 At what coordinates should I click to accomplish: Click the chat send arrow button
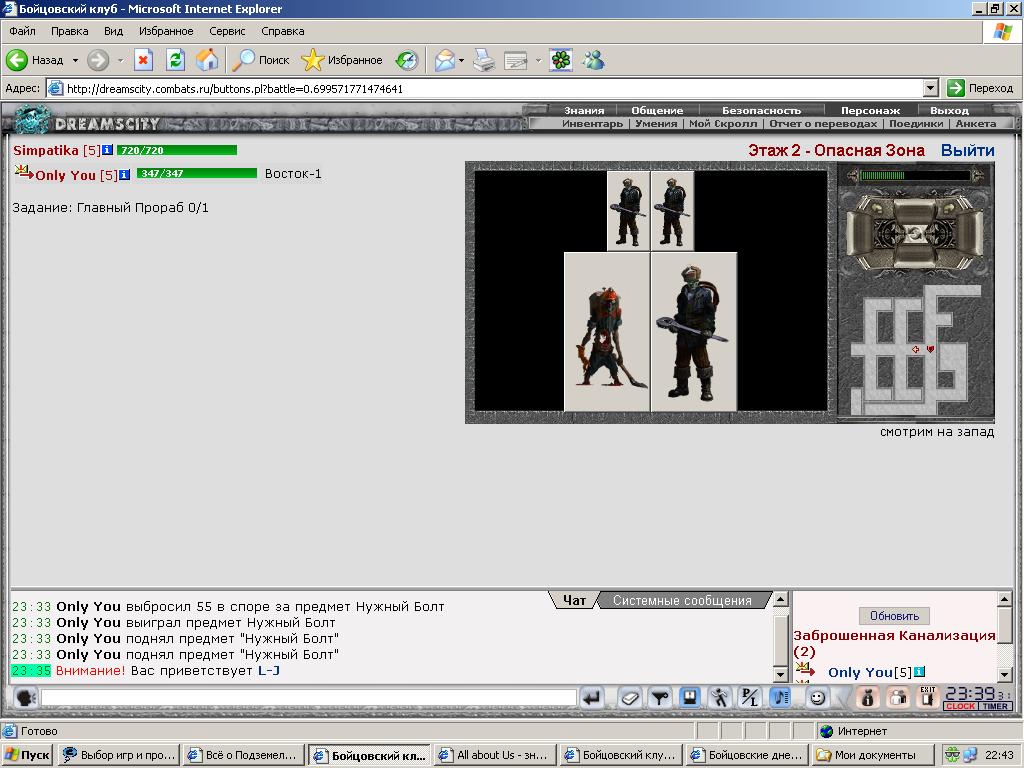click(592, 698)
